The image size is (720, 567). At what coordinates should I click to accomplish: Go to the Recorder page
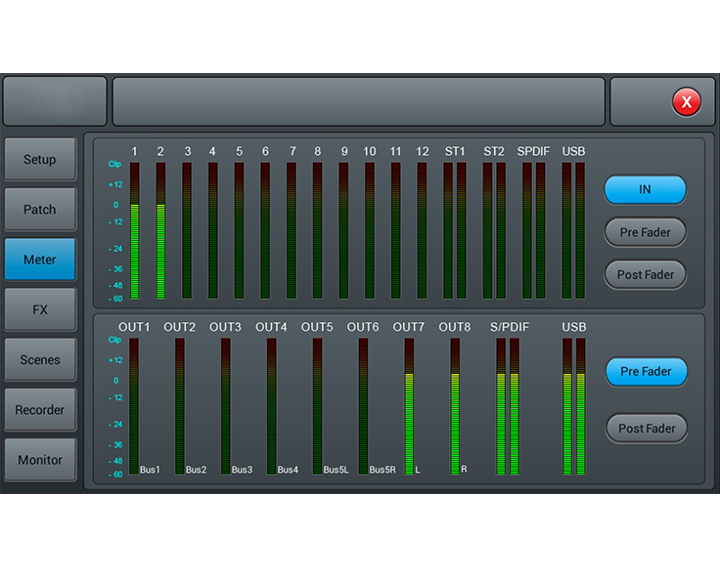(x=40, y=410)
